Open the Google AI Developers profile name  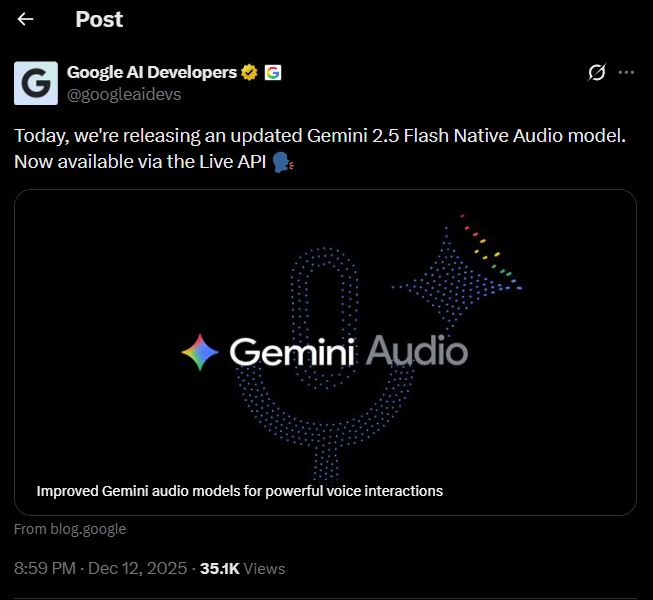152,72
